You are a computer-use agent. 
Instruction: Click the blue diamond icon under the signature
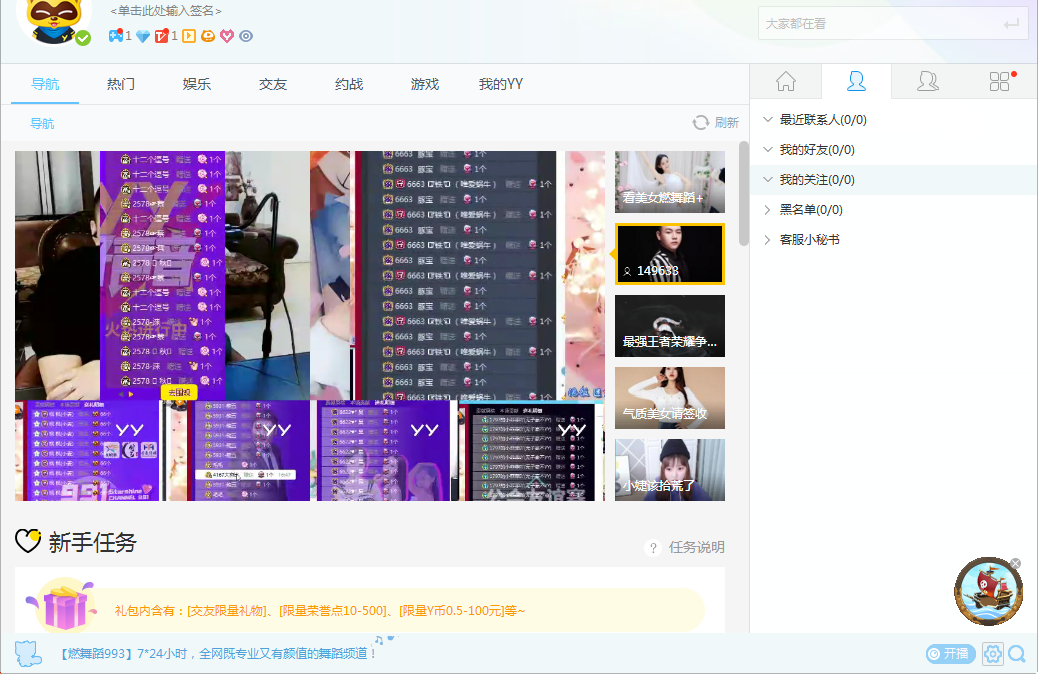pyautogui.click(x=141, y=35)
